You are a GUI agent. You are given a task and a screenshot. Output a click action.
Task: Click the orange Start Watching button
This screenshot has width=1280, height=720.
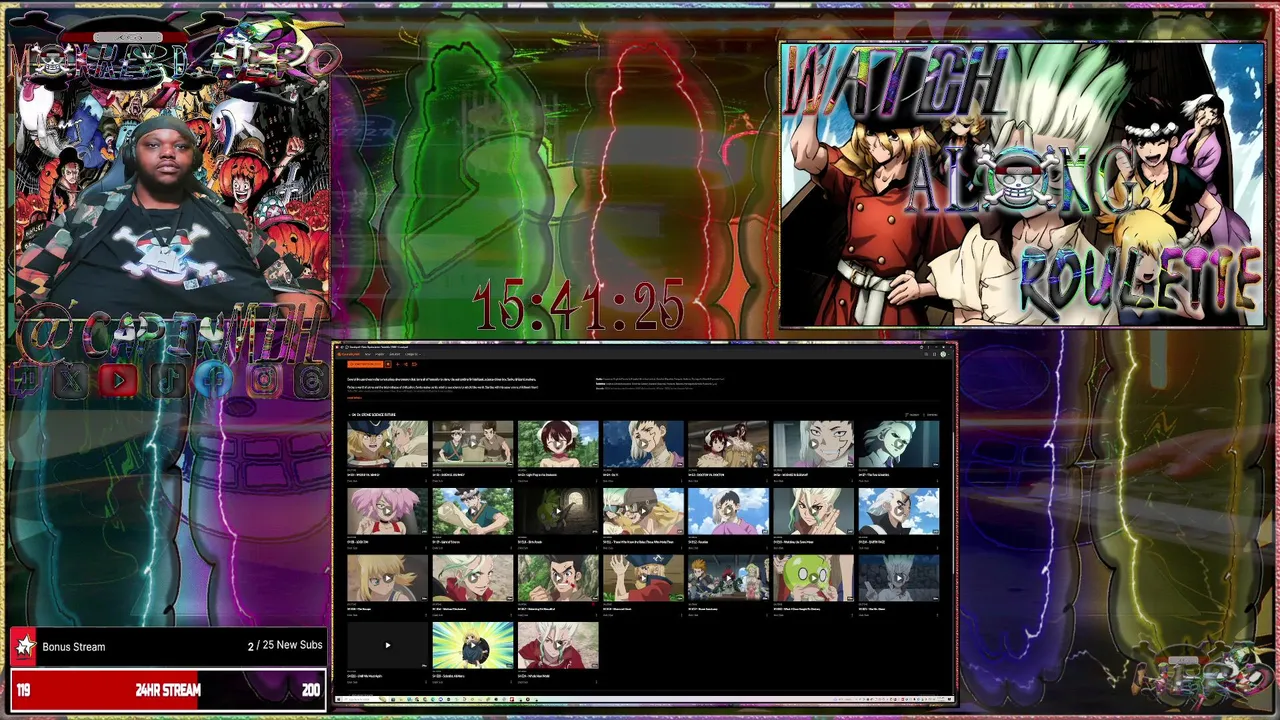[x=365, y=364]
